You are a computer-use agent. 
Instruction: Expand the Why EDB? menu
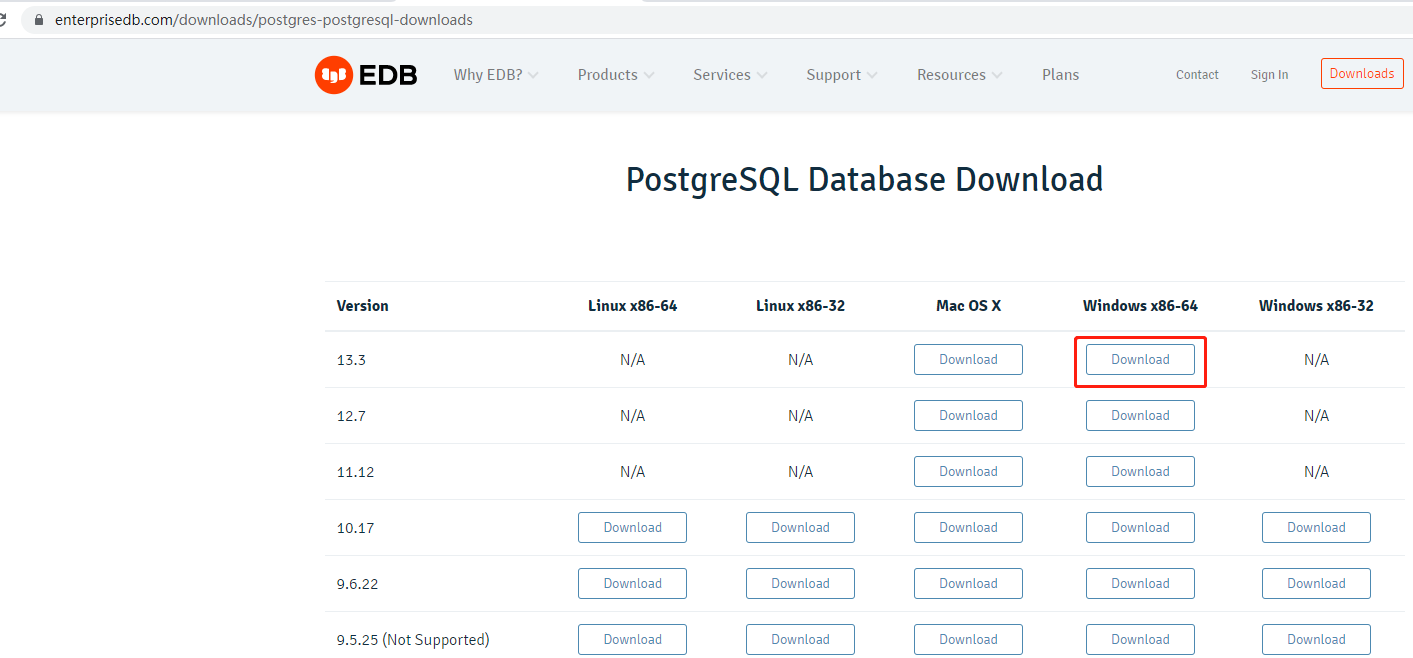pyautogui.click(x=496, y=75)
